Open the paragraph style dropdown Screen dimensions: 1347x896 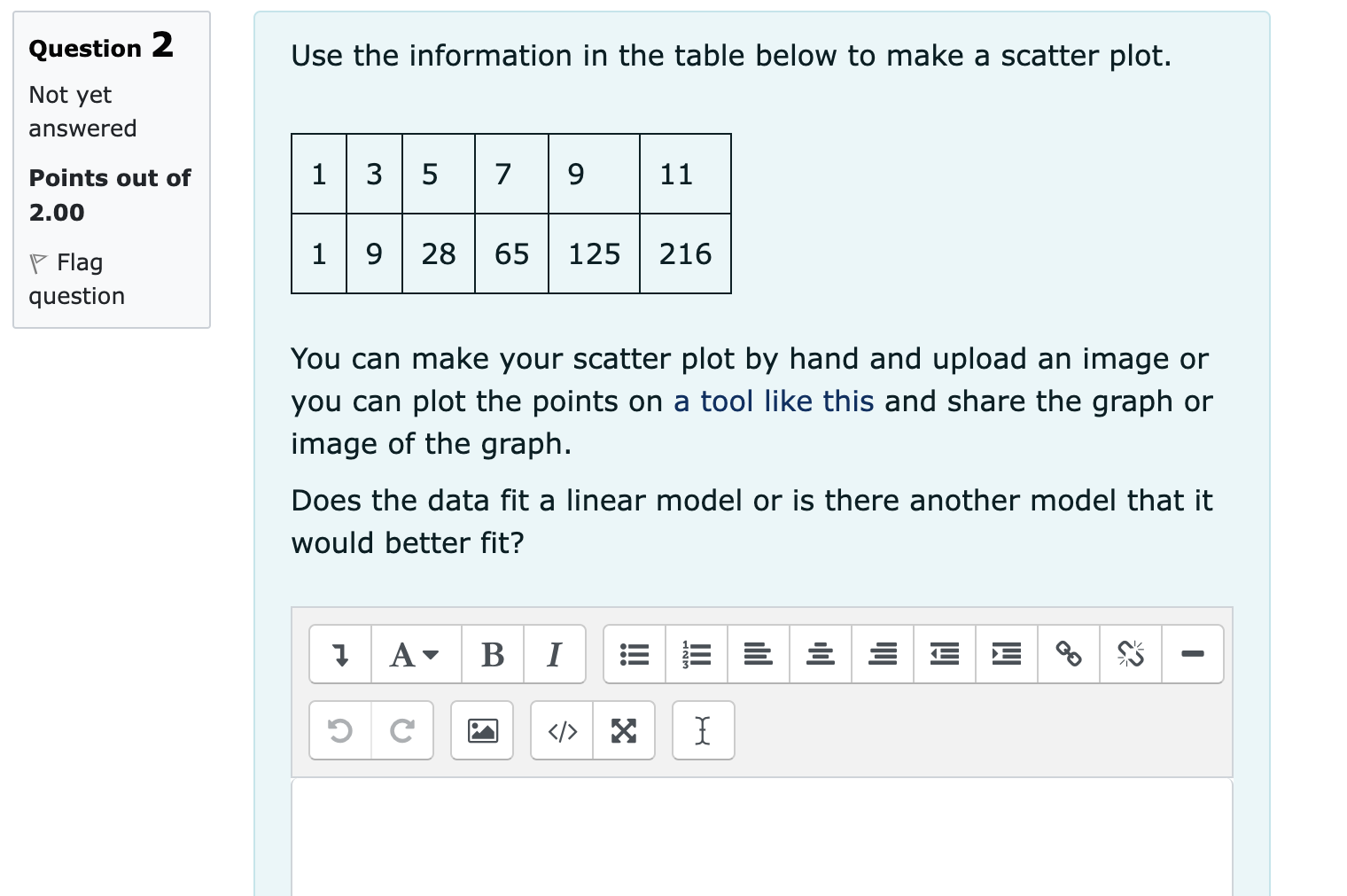[x=415, y=654]
